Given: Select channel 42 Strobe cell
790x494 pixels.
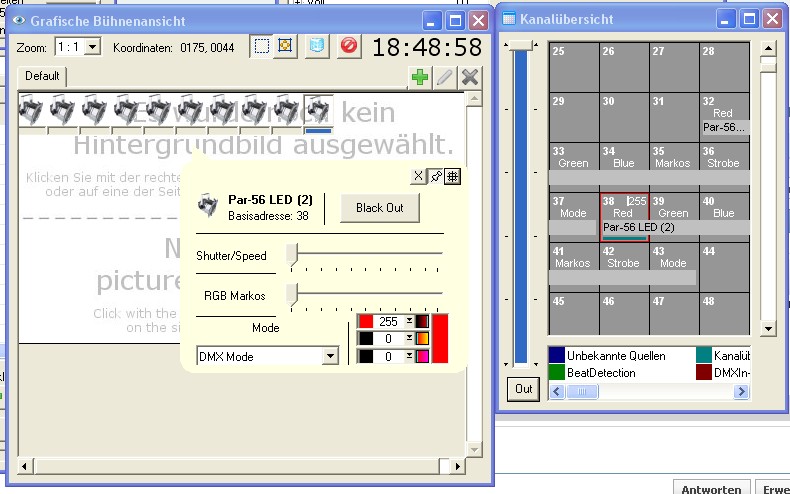Looking at the screenshot, I should pos(624,267).
